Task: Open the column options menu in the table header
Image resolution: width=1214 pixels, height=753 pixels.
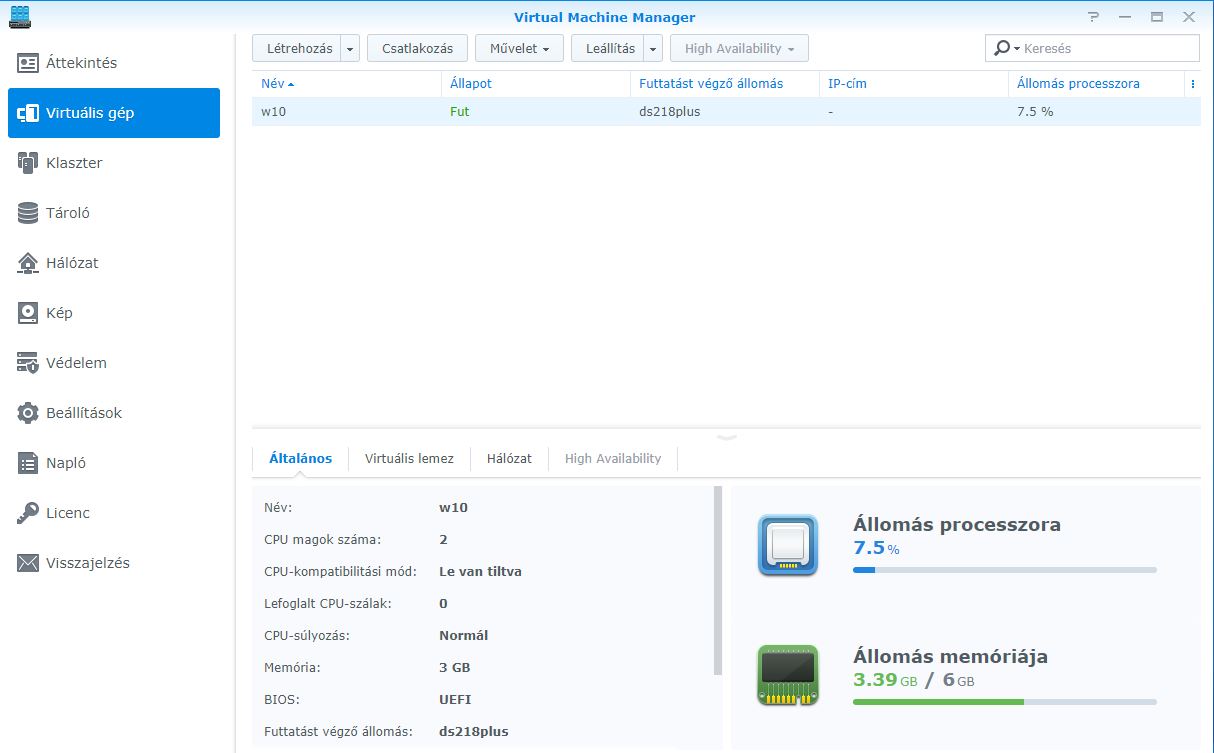Action: coord(1192,84)
